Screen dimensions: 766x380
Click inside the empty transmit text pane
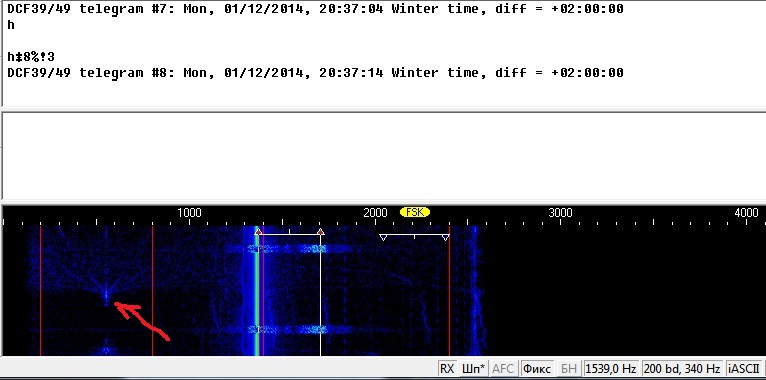click(383, 155)
